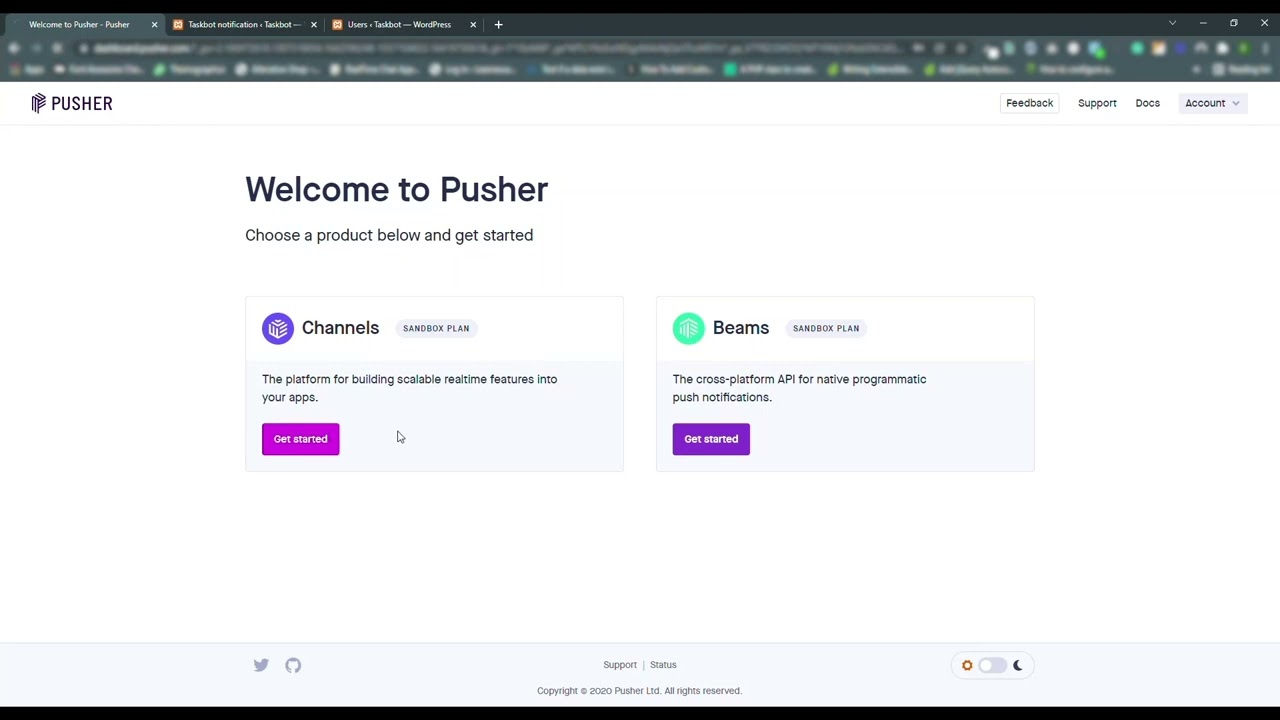Open the Support link in header
Screen dimensions: 1280x720
coord(1097,103)
